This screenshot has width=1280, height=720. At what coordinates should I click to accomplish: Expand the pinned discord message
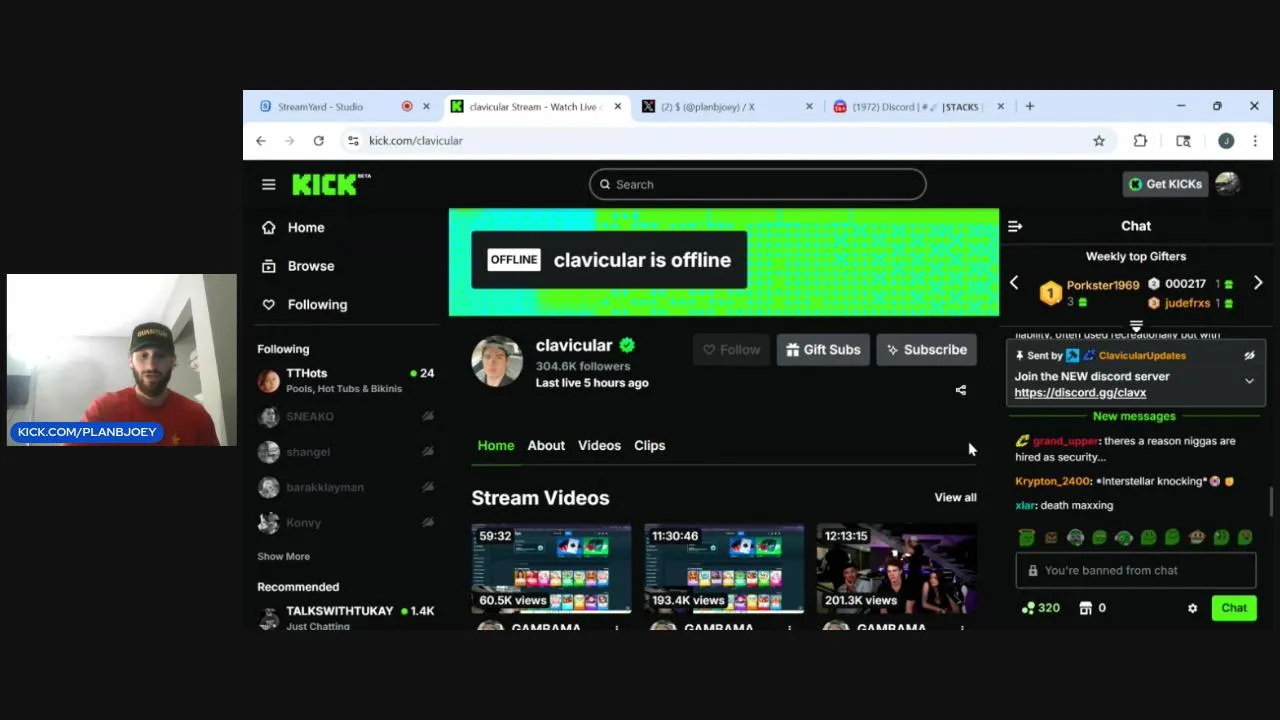(1249, 381)
